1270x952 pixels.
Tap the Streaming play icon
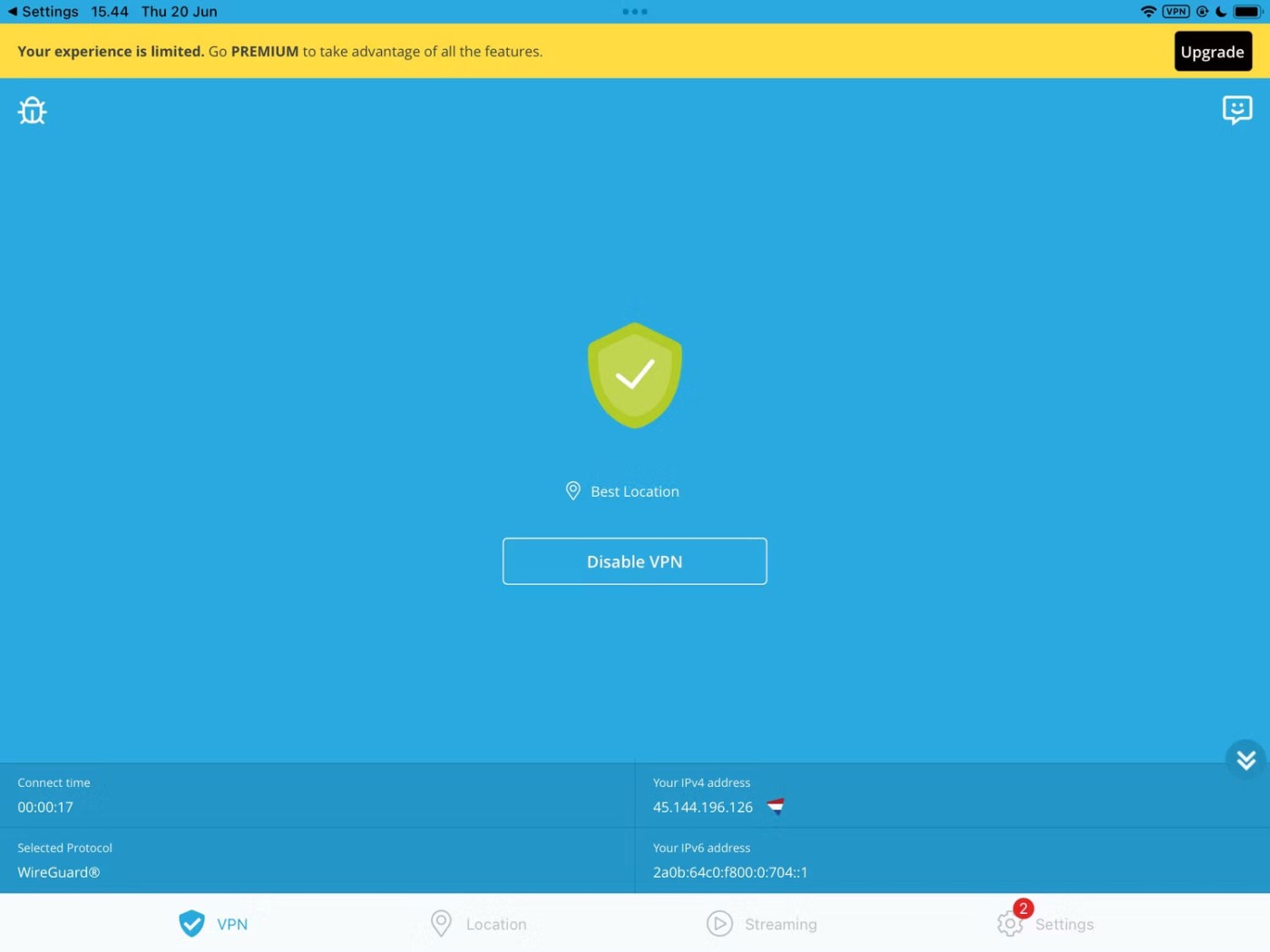tap(719, 924)
